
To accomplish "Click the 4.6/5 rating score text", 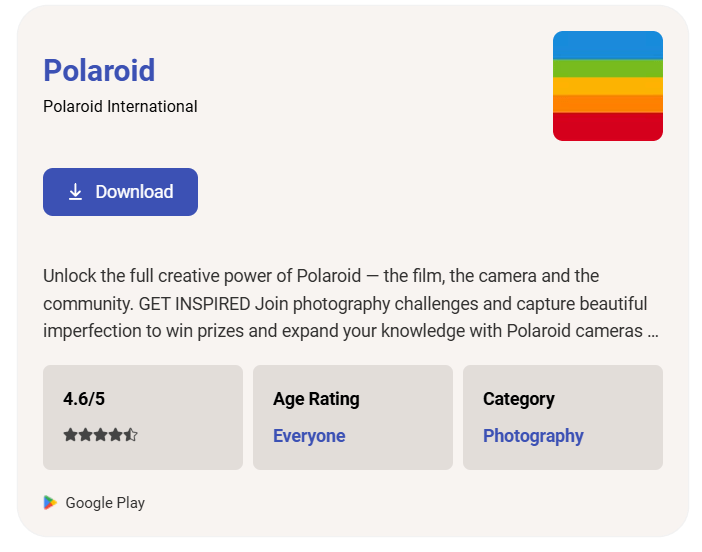I will [84, 399].
